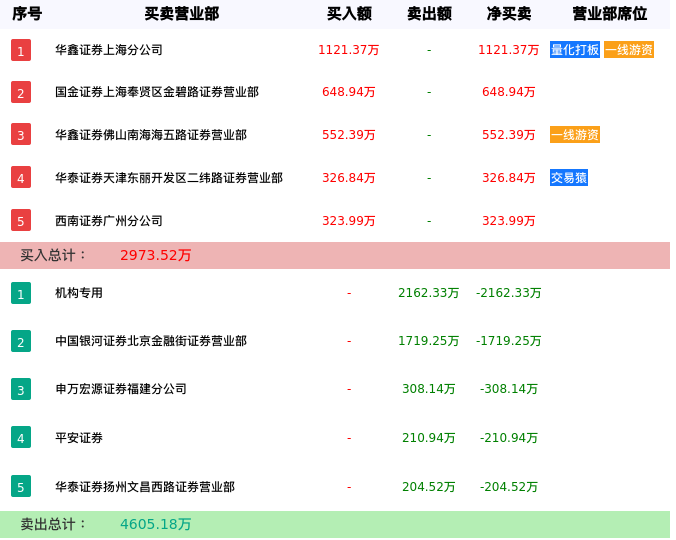676x540 pixels.
Task: Click the sell total 4605.18万
Action: pos(156,524)
